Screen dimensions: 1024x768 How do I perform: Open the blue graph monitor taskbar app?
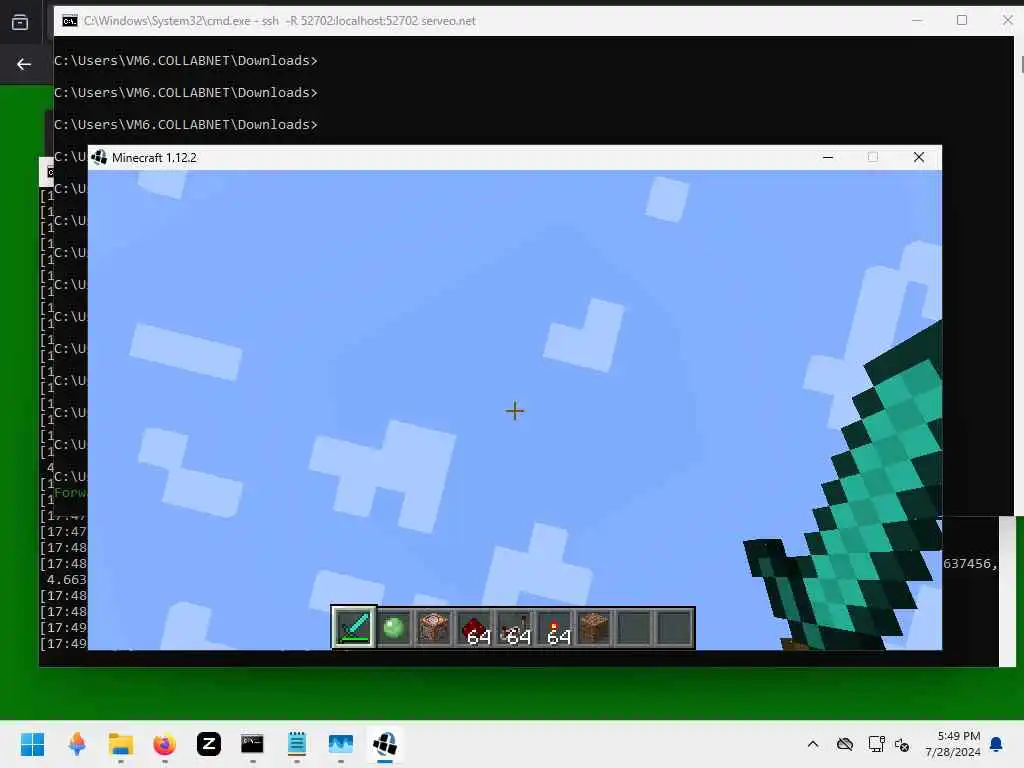coord(341,744)
